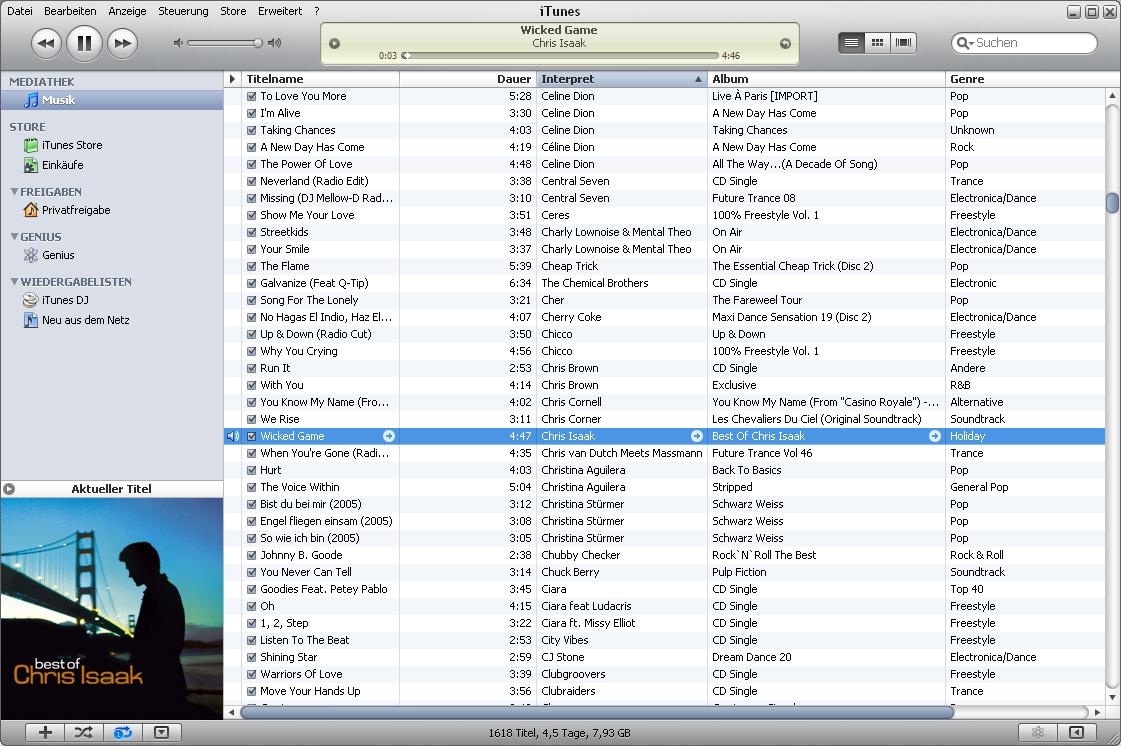Adjust the volume slider
This screenshot has width=1121, height=746.
click(x=257, y=43)
